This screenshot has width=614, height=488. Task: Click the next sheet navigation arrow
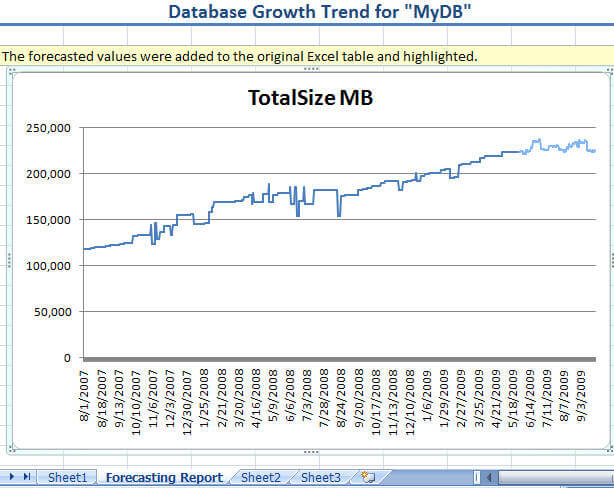tap(11, 476)
